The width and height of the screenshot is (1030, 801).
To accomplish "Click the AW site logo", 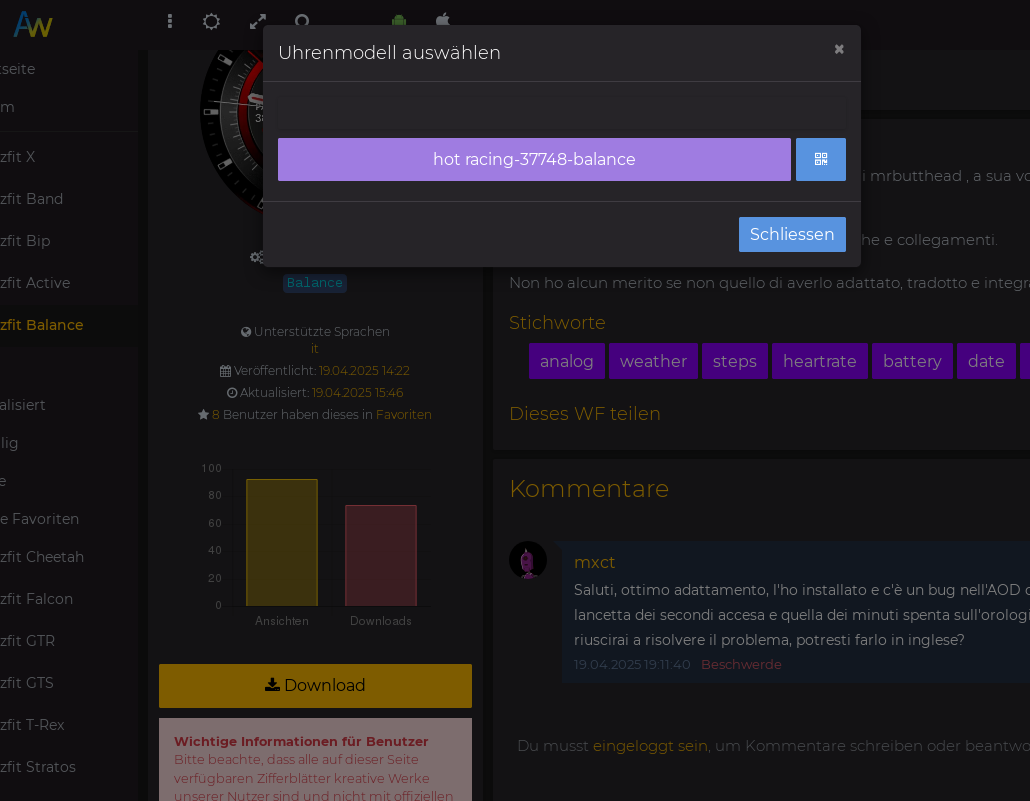I will [33, 24].
